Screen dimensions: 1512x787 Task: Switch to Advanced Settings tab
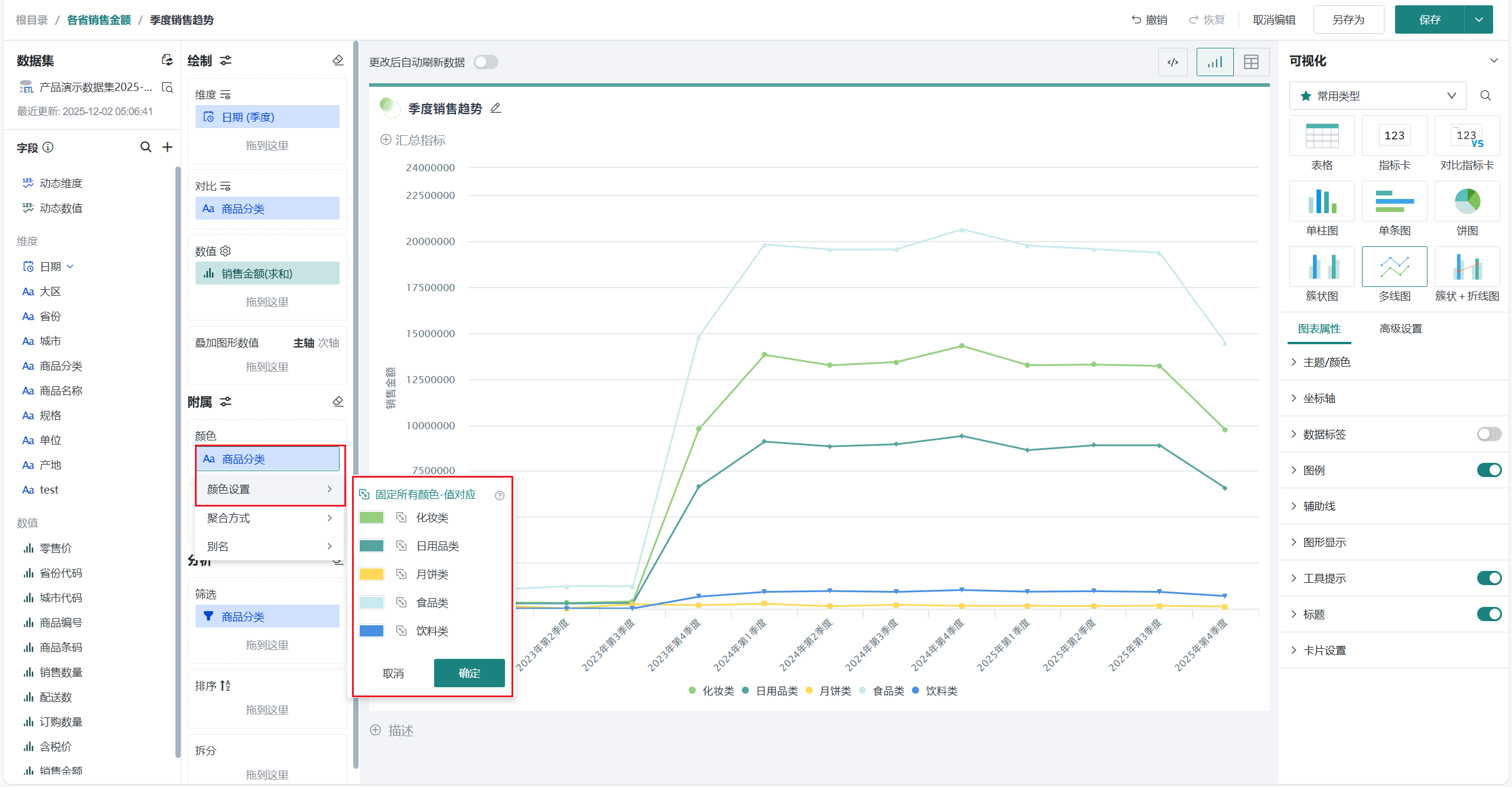click(1400, 329)
